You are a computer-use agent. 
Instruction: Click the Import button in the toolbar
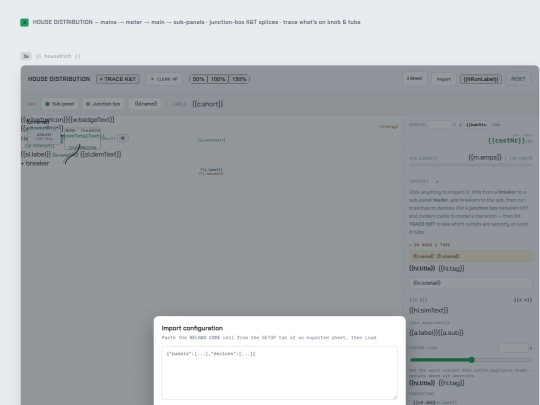click(444, 79)
